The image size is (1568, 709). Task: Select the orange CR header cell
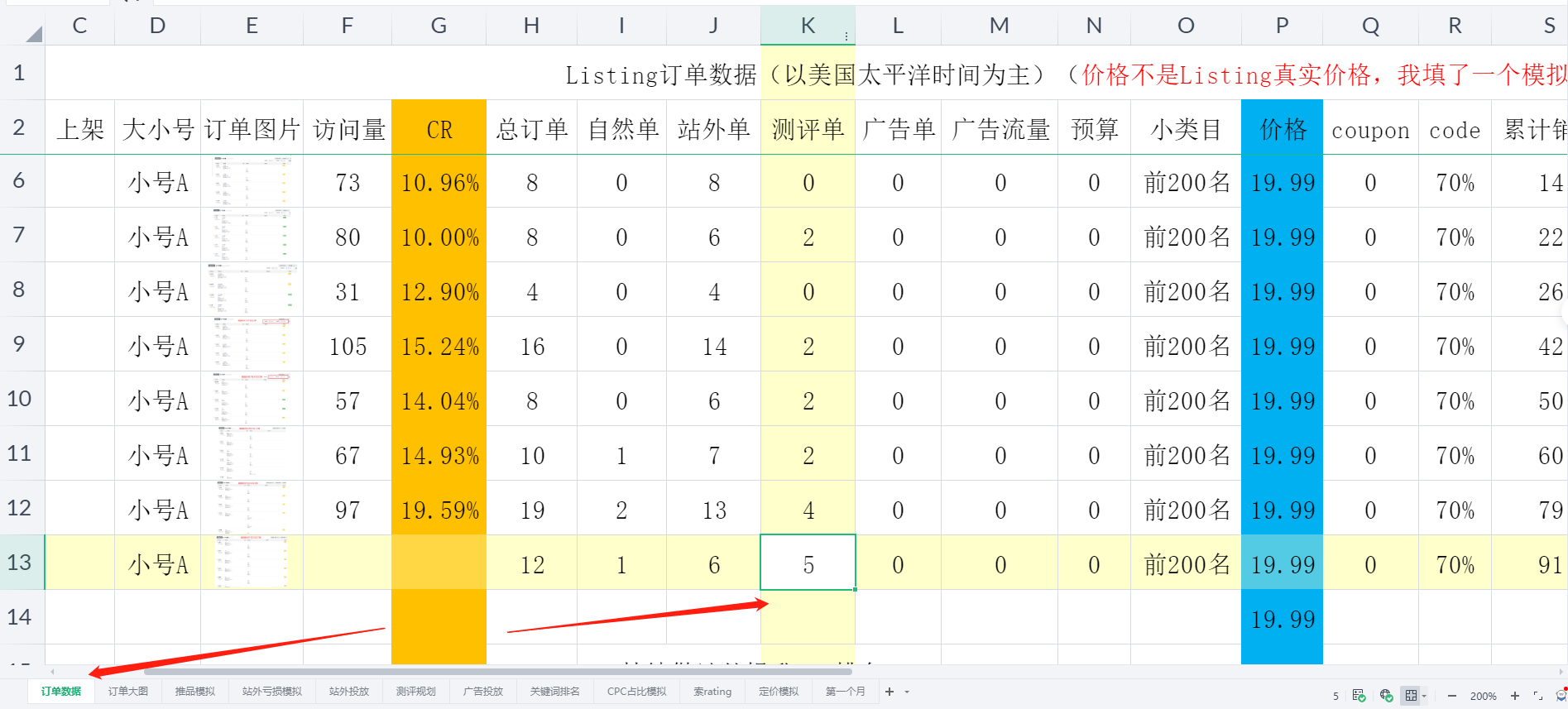click(439, 129)
